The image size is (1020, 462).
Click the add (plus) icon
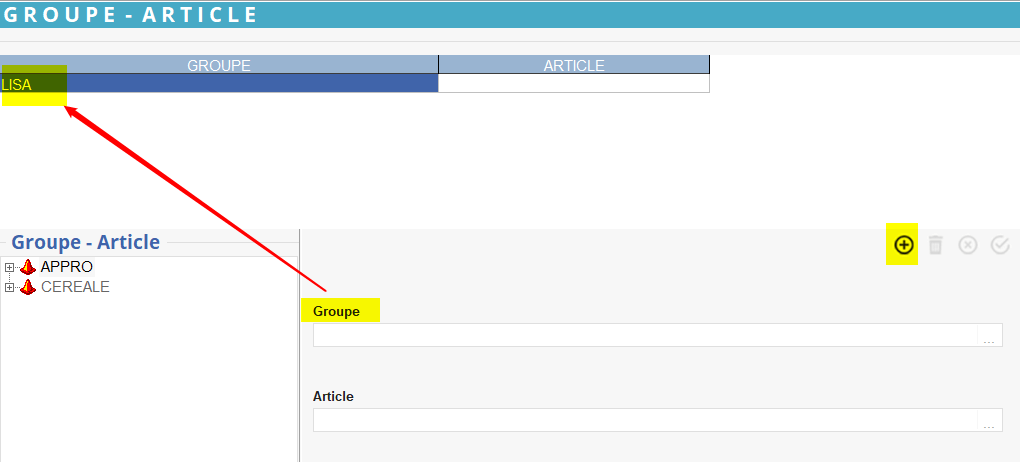click(903, 245)
